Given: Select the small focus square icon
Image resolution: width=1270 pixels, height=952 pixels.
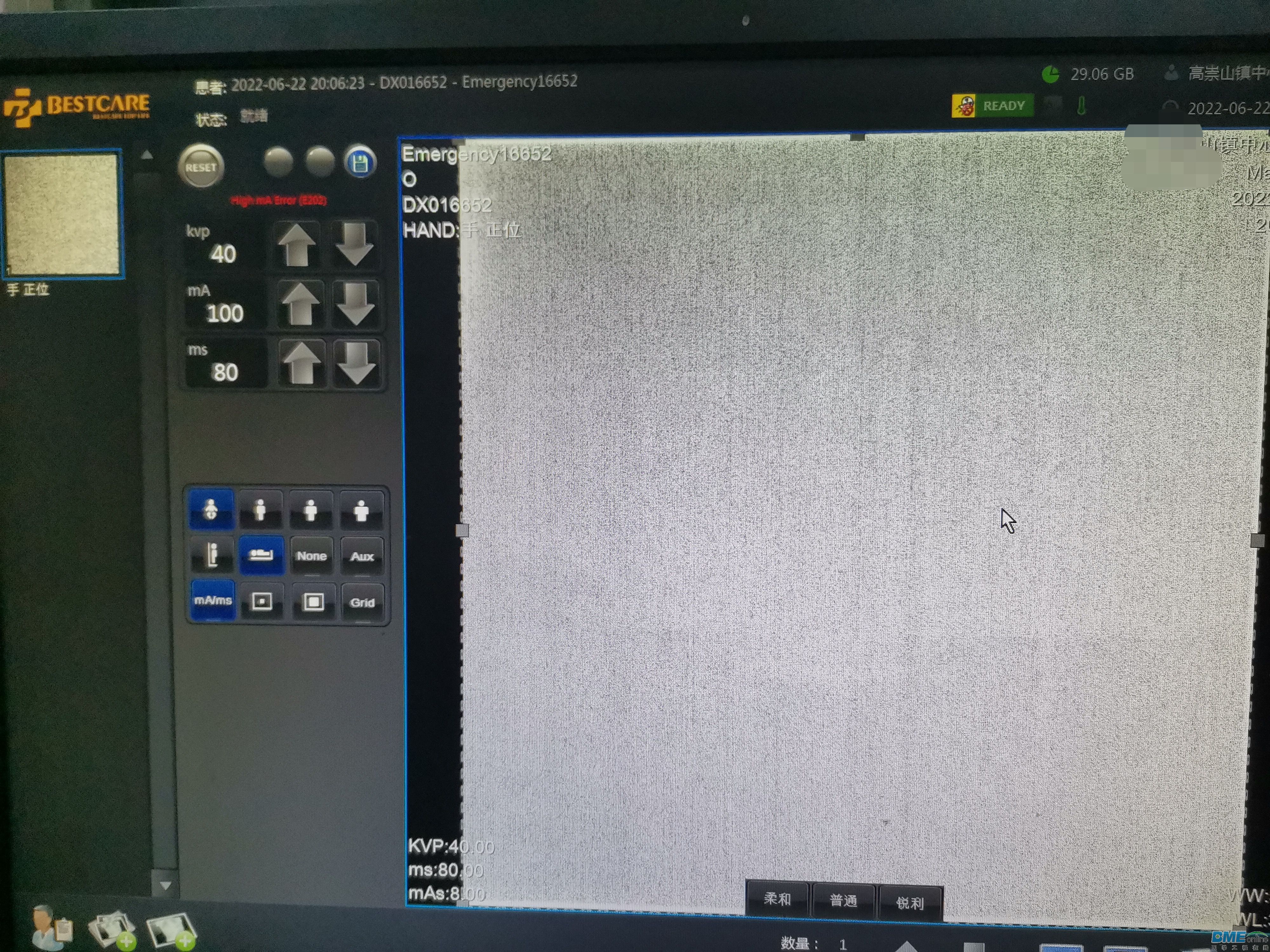Looking at the screenshot, I should 262,601.
